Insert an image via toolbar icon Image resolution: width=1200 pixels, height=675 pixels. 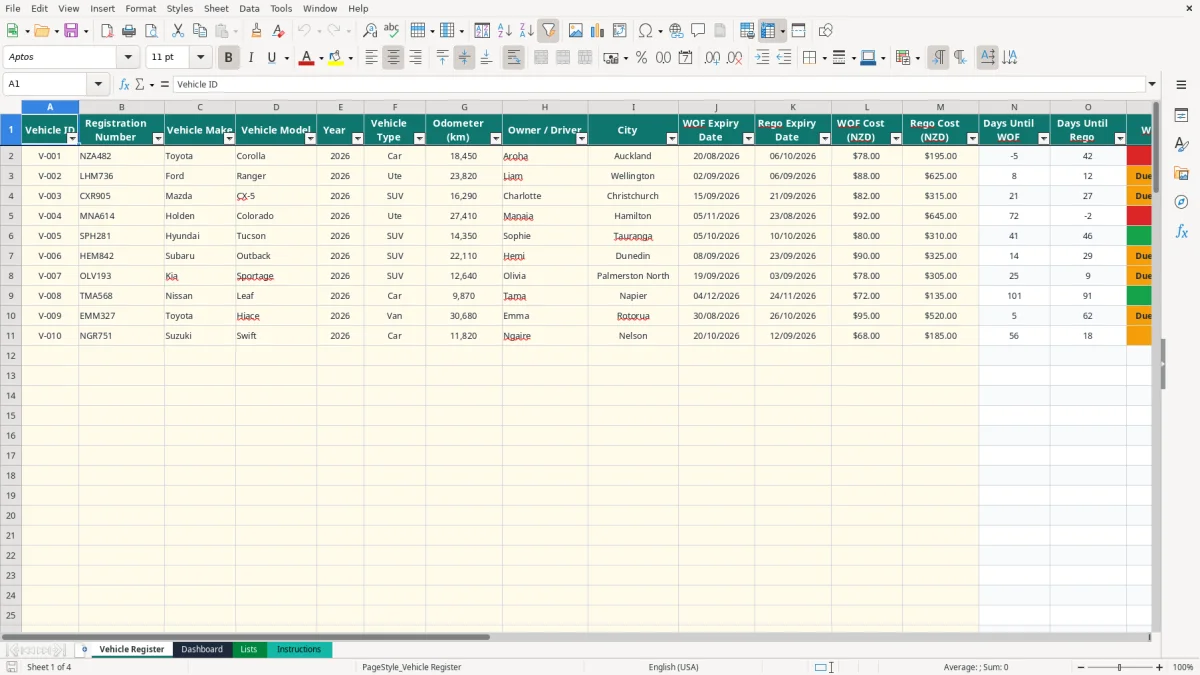click(576, 31)
